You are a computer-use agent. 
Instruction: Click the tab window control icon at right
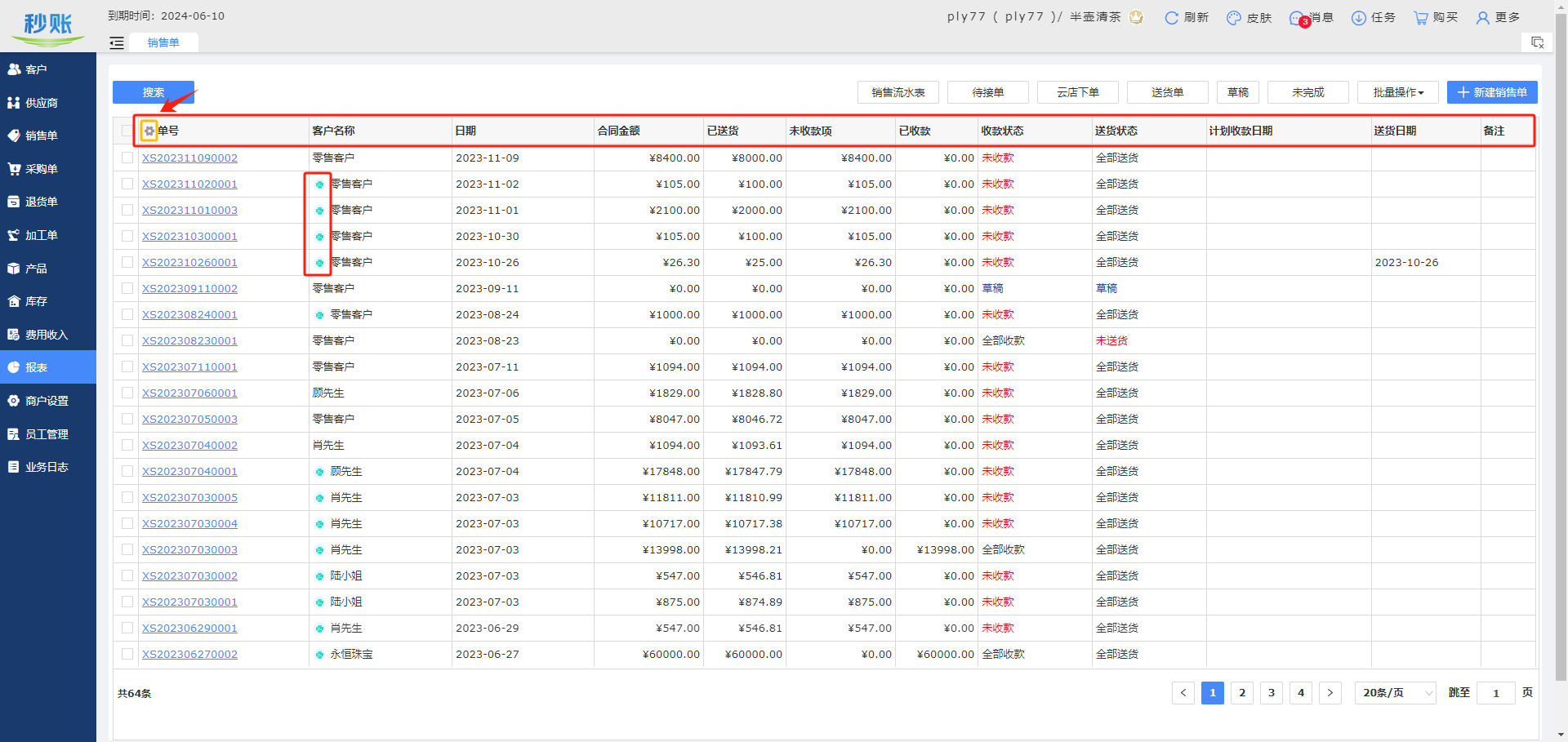(1537, 42)
